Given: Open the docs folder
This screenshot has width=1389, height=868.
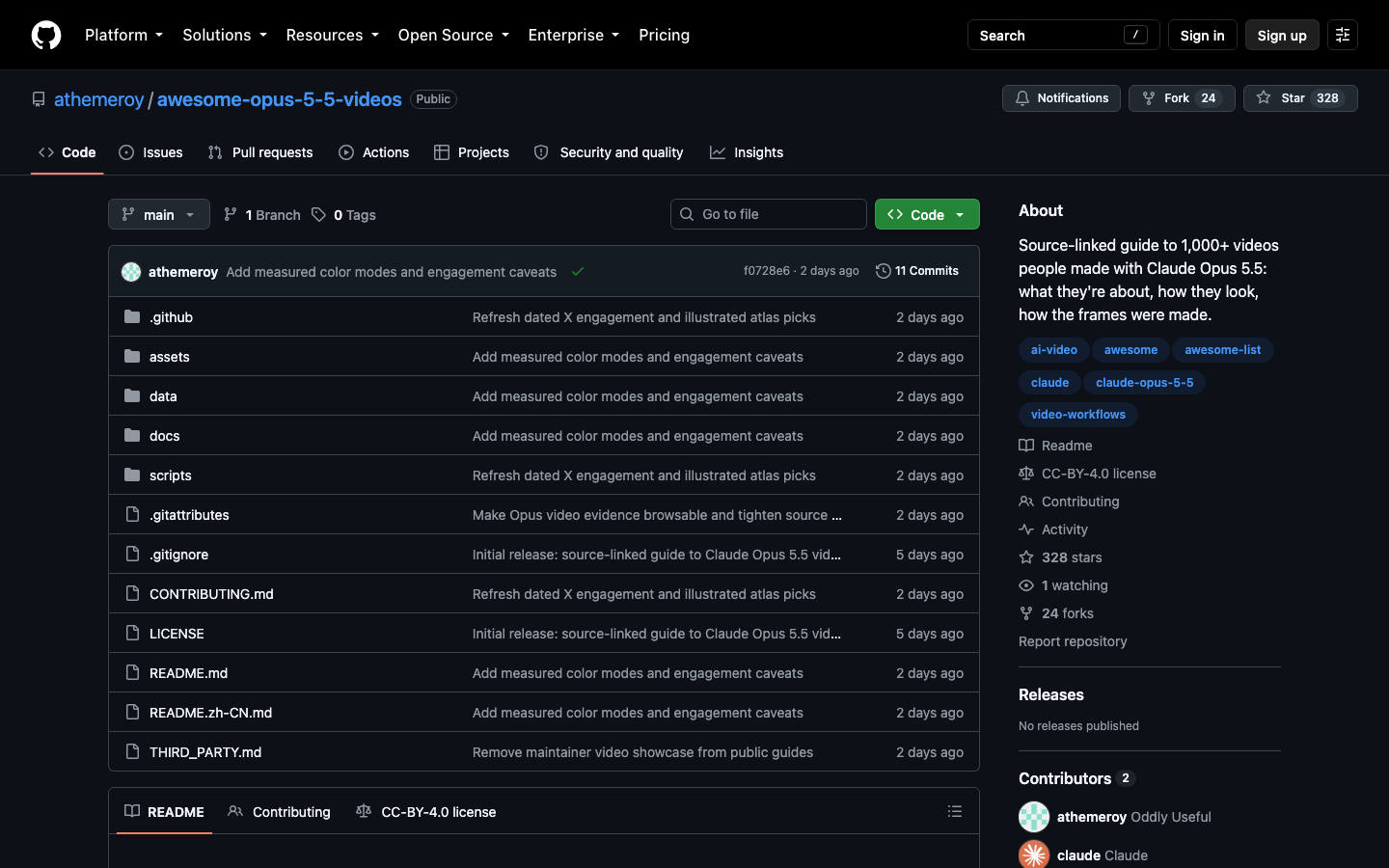Looking at the screenshot, I should [164, 436].
